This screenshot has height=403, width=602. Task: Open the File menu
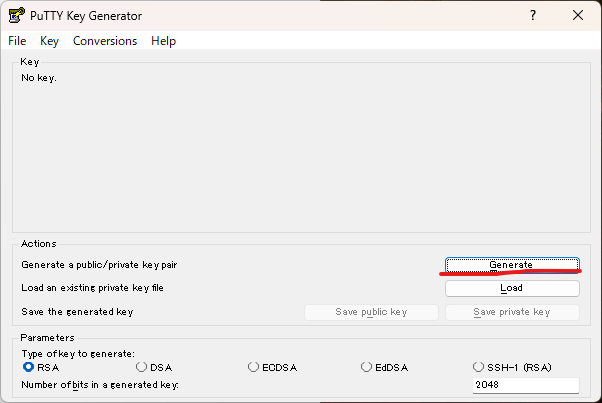(x=17, y=41)
